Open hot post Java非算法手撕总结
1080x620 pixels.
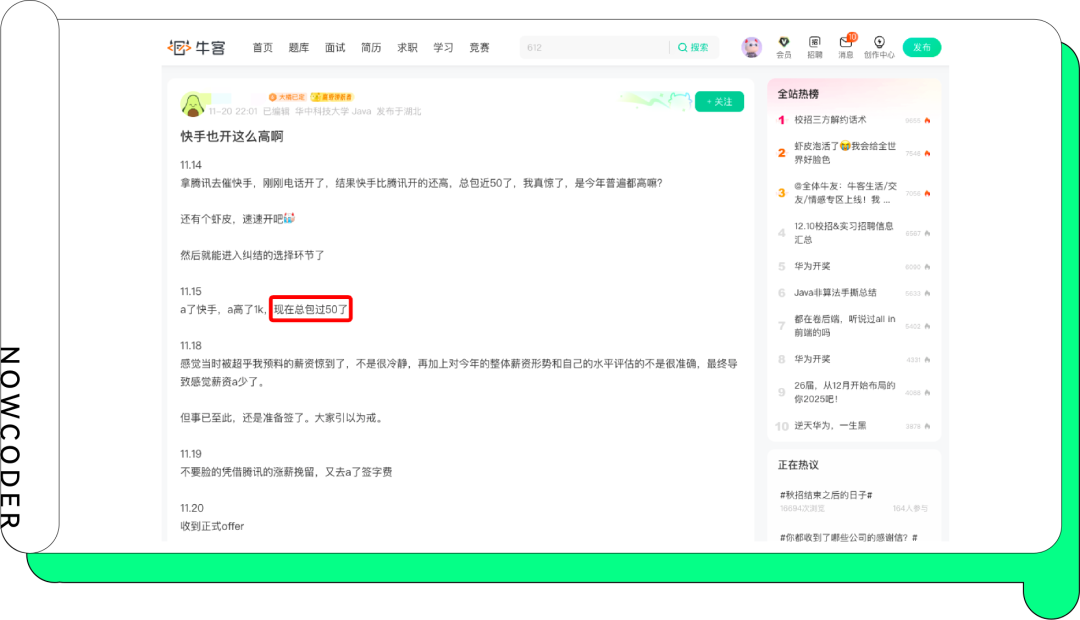pyautogui.click(x=835, y=293)
